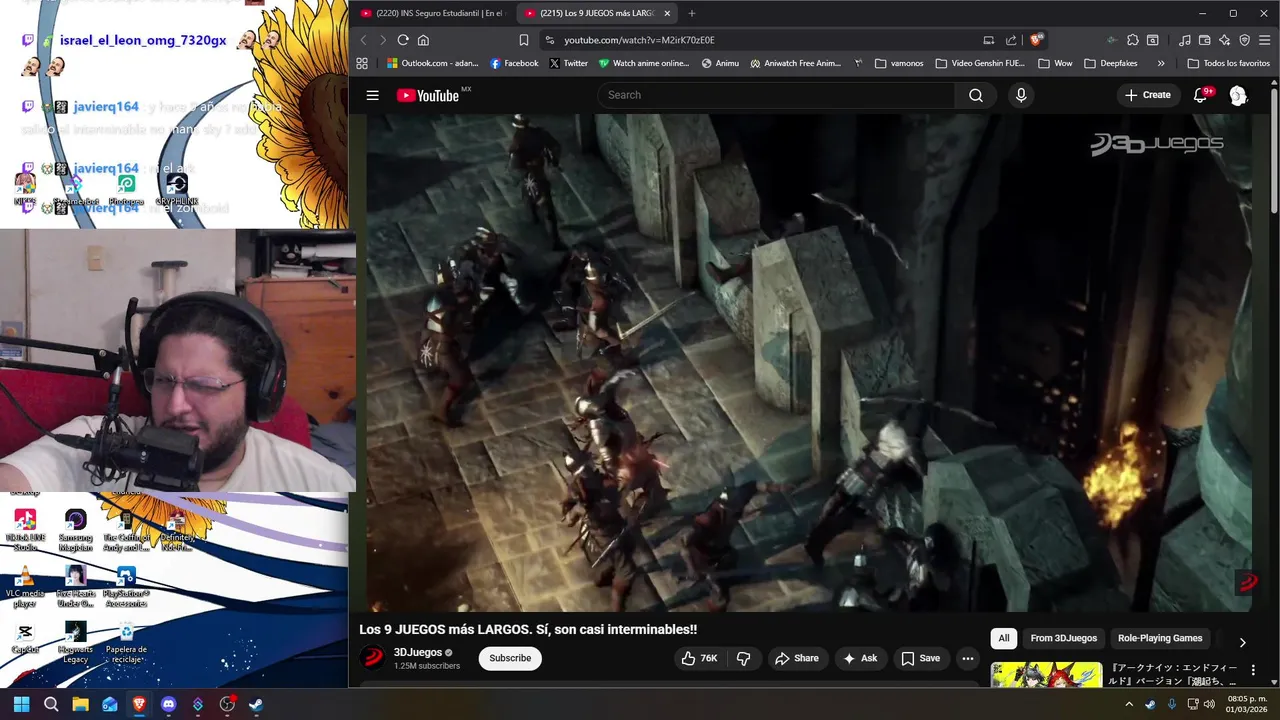1280x720 pixels.
Task: Open the YouTube account avatar menu
Action: pos(1238,95)
